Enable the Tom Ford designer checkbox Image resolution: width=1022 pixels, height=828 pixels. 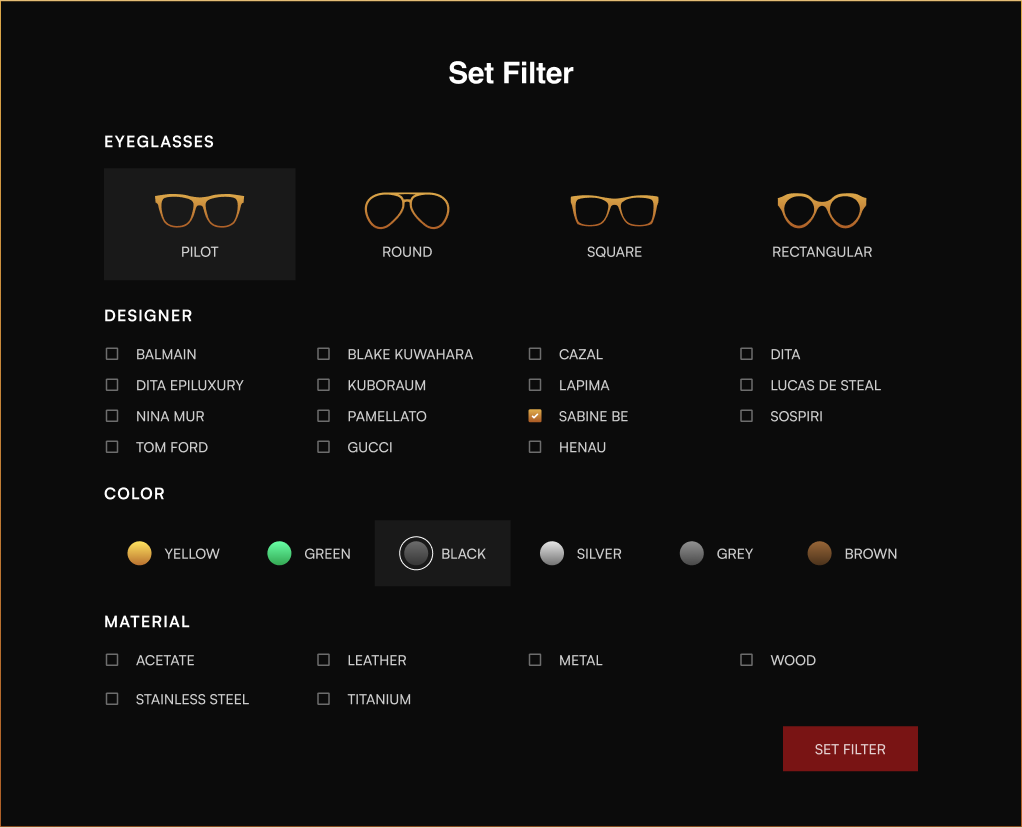point(112,447)
